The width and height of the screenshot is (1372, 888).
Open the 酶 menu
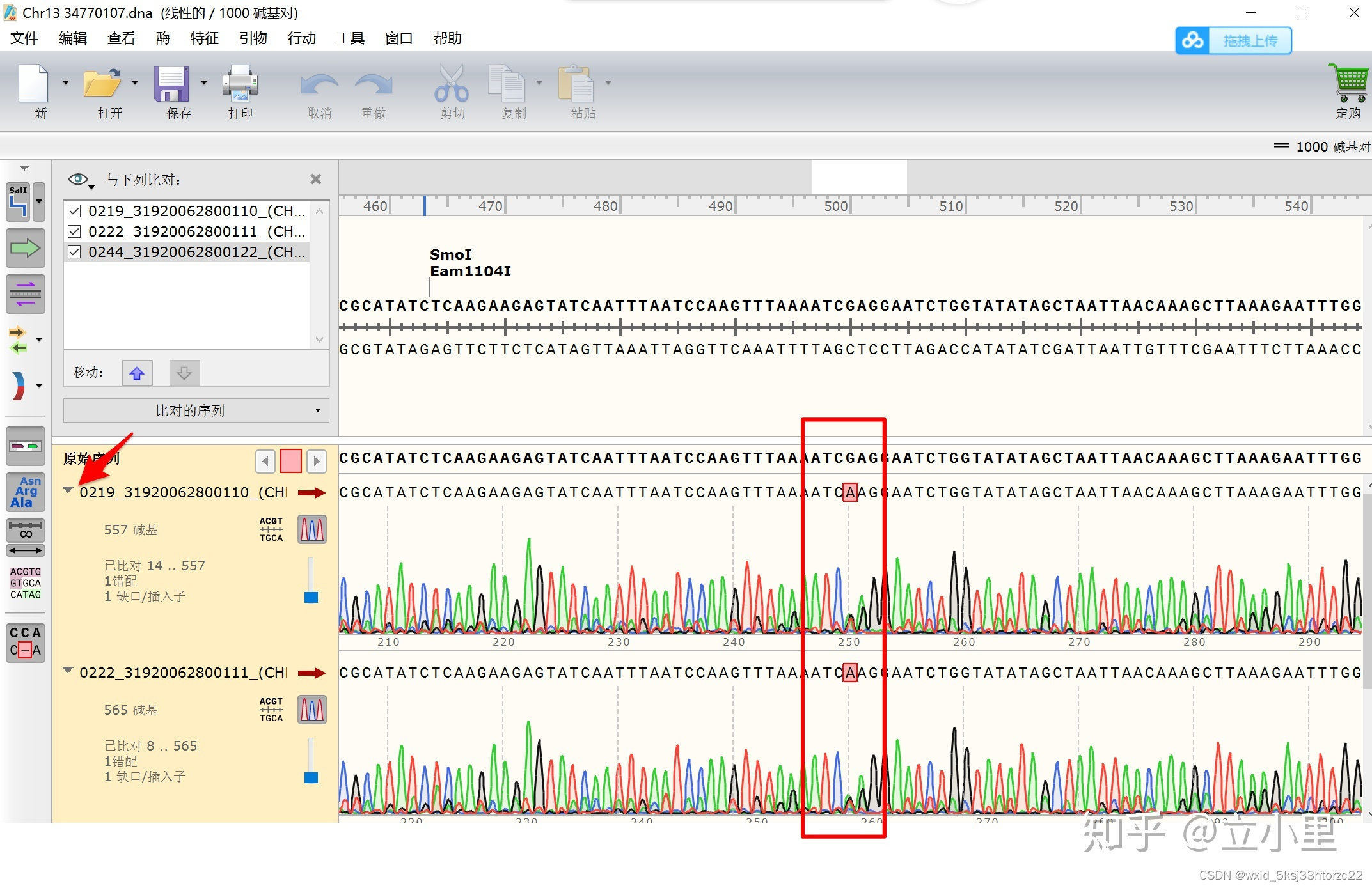[163, 38]
